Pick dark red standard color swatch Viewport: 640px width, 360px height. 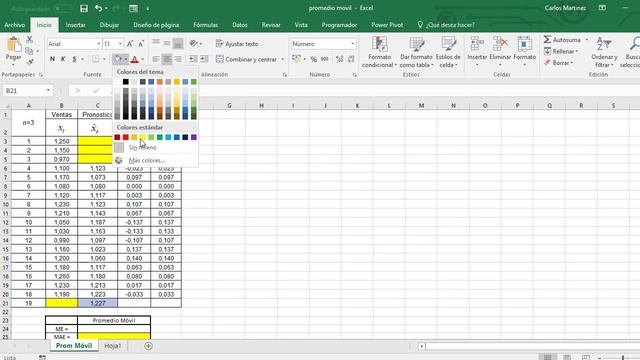[x=117, y=138]
